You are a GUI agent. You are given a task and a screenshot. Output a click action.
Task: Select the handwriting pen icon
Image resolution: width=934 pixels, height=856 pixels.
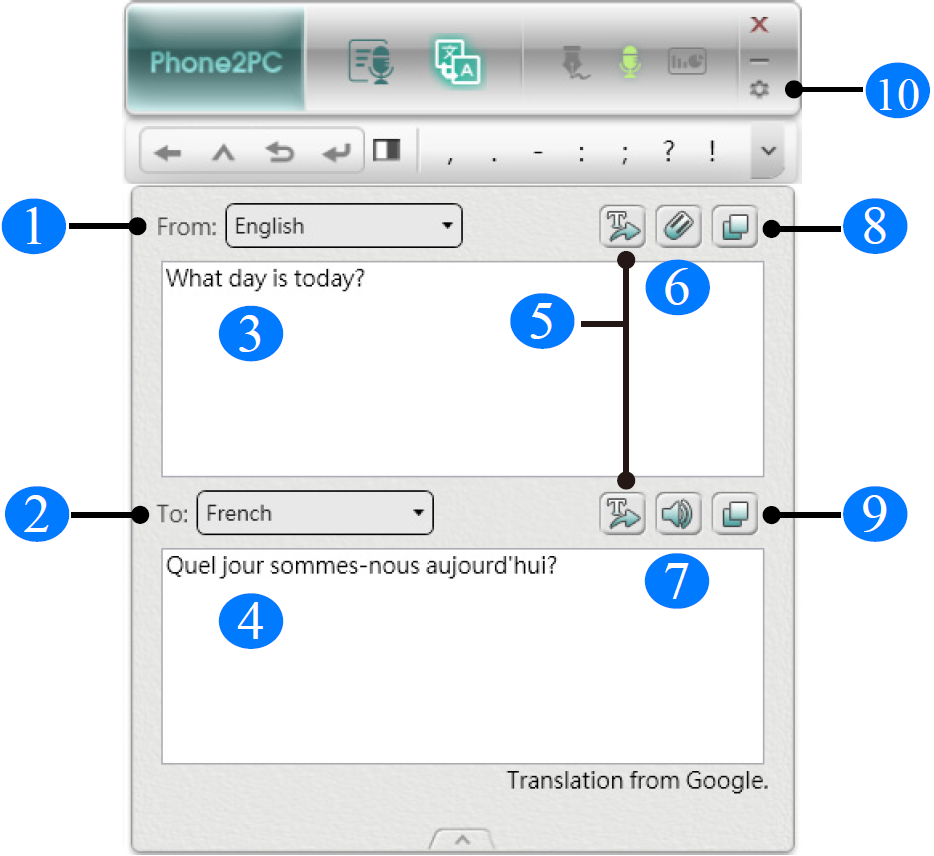pos(575,62)
